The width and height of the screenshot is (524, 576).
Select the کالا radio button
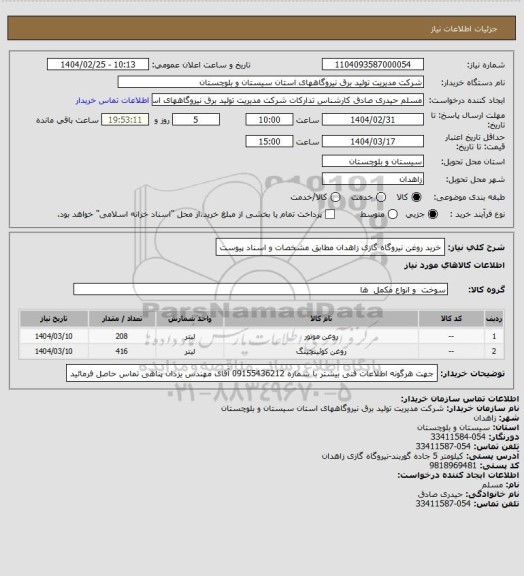[x=416, y=197]
